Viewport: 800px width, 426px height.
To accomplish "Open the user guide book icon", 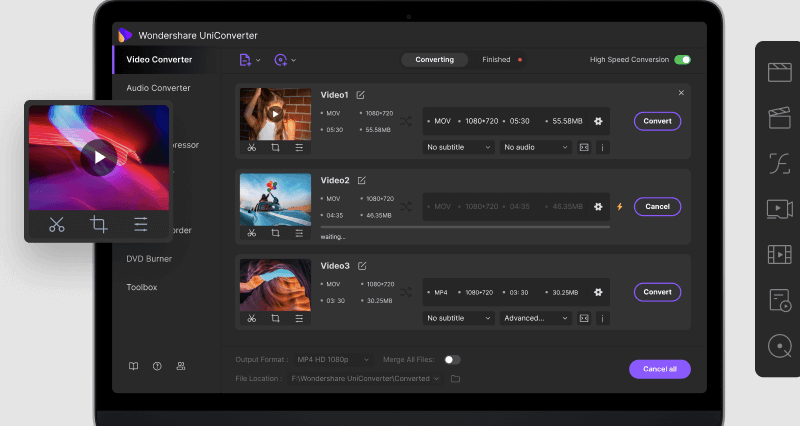I will click(x=133, y=366).
